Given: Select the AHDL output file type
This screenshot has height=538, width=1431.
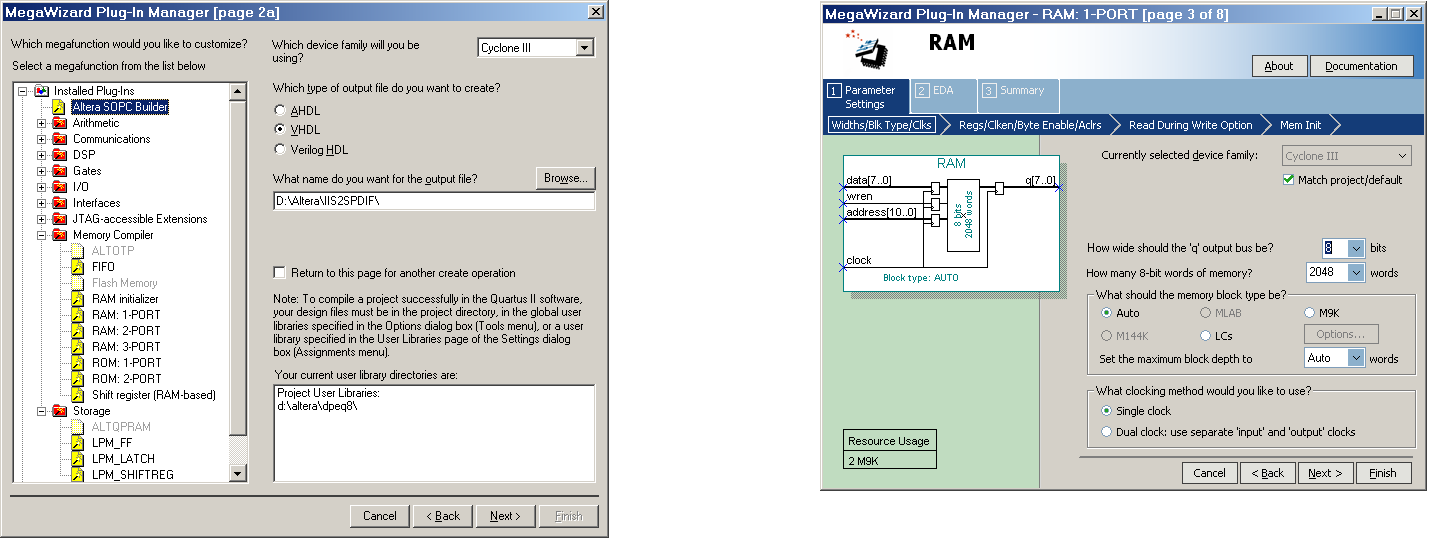Looking at the screenshot, I should (280, 110).
